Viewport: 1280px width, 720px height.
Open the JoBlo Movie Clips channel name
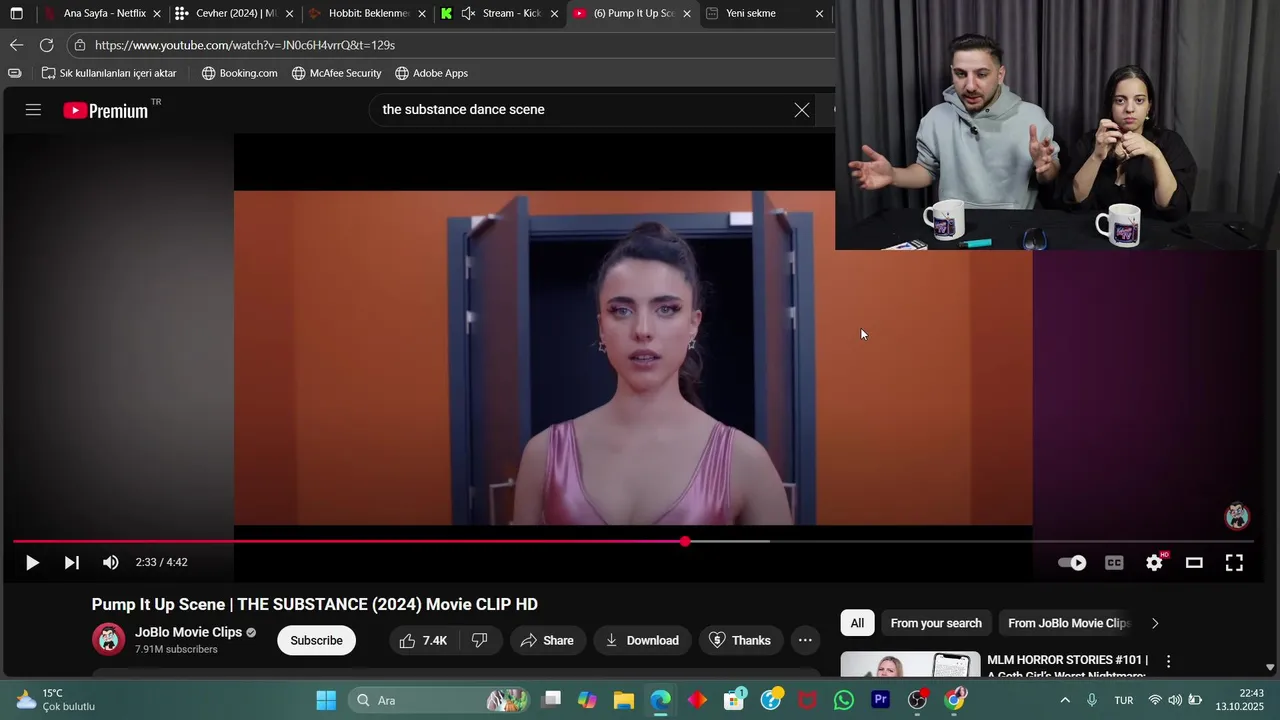(x=188, y=632)
